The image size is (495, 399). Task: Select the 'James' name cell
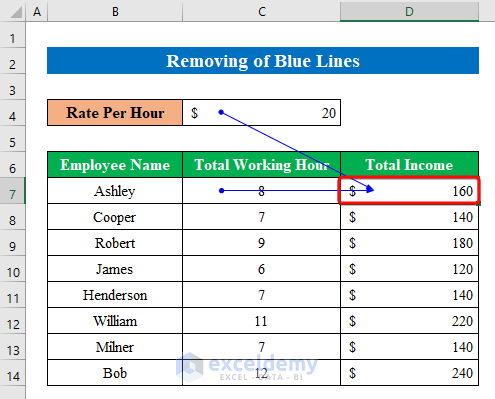(x=115, y=269)
